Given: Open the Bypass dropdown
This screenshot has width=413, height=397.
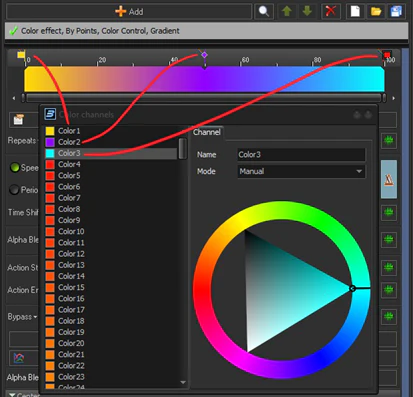Looking at the screenshot, I should click(x=22, y=316).
